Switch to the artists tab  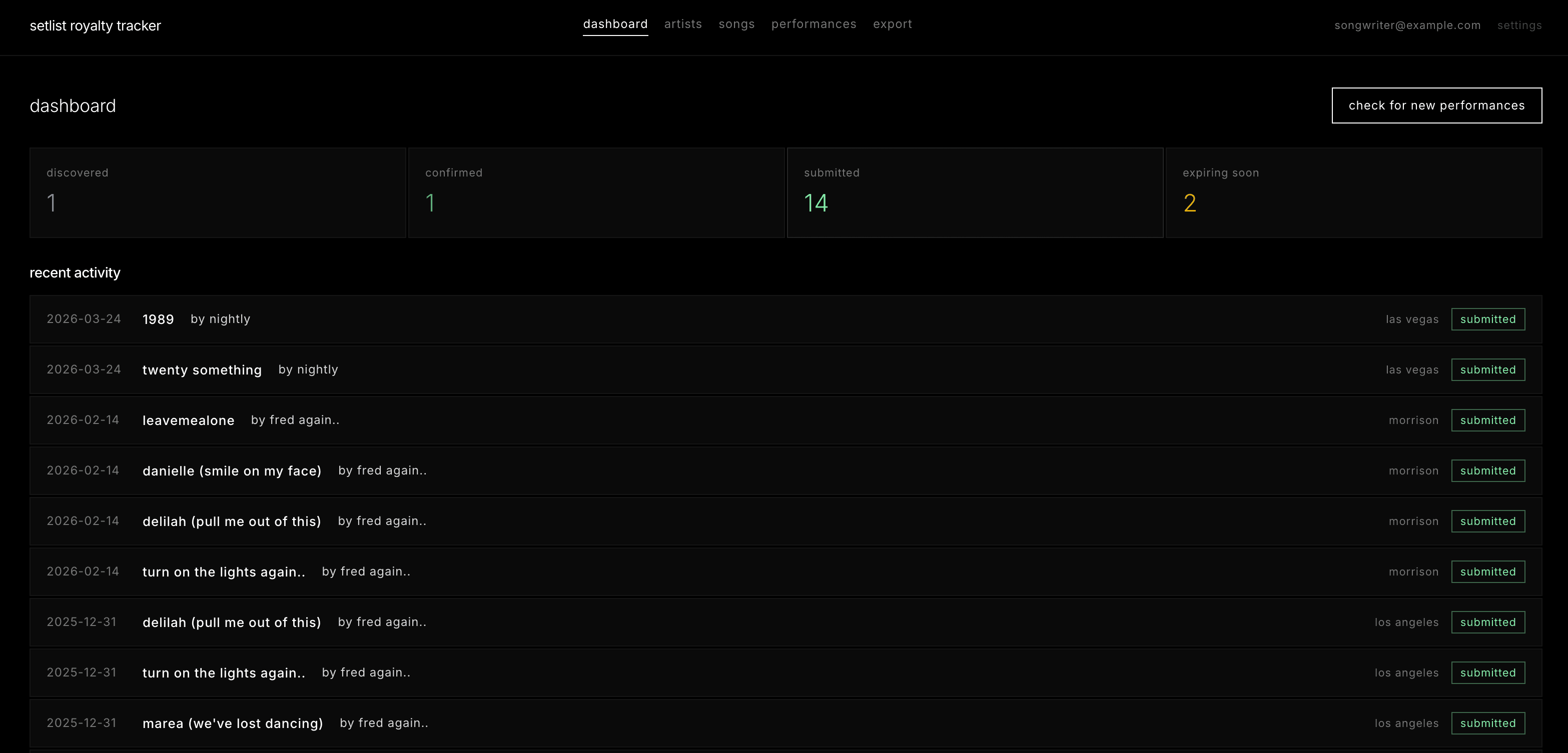click(683, 24)
